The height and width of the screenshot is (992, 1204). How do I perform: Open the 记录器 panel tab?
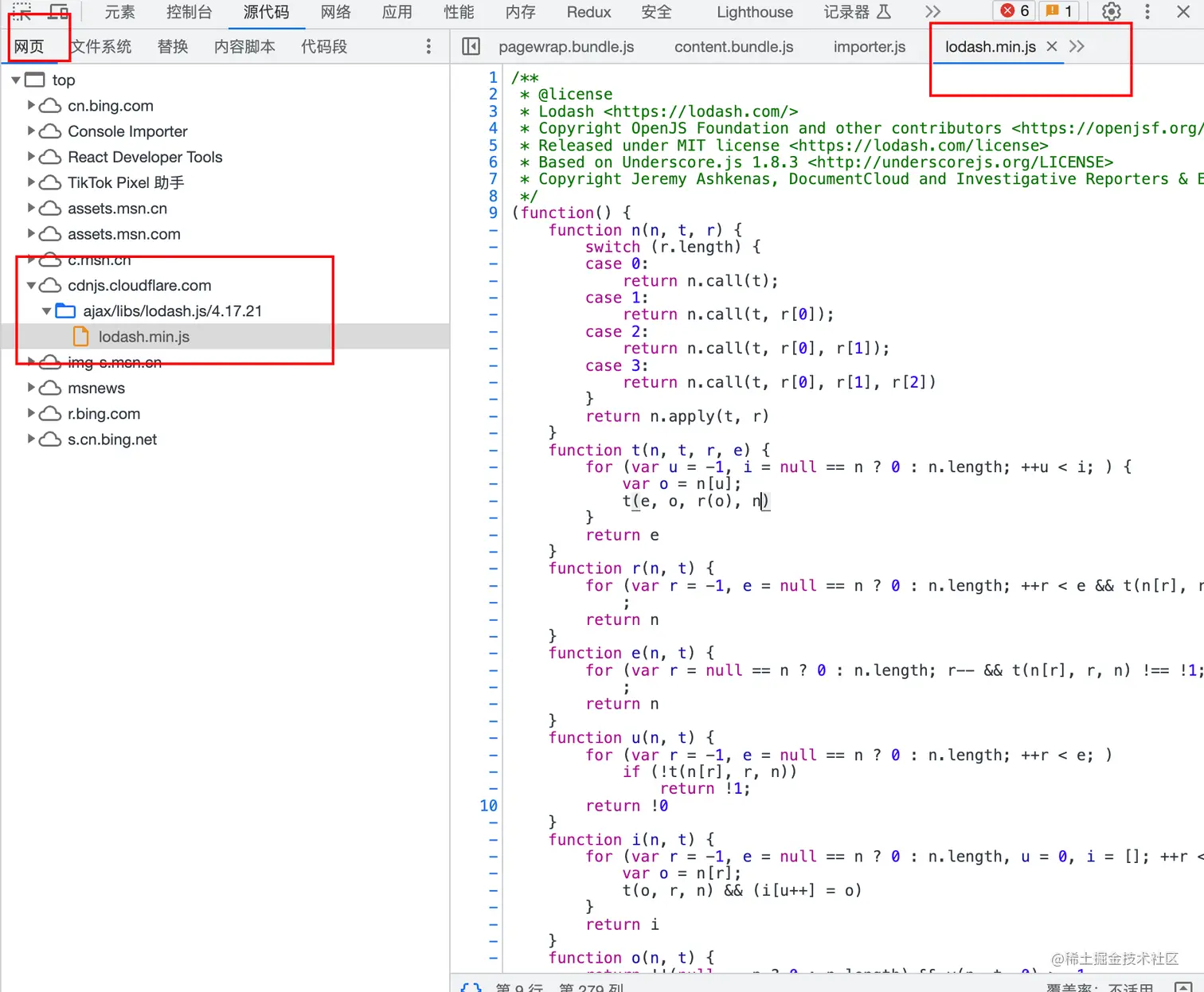847,12
